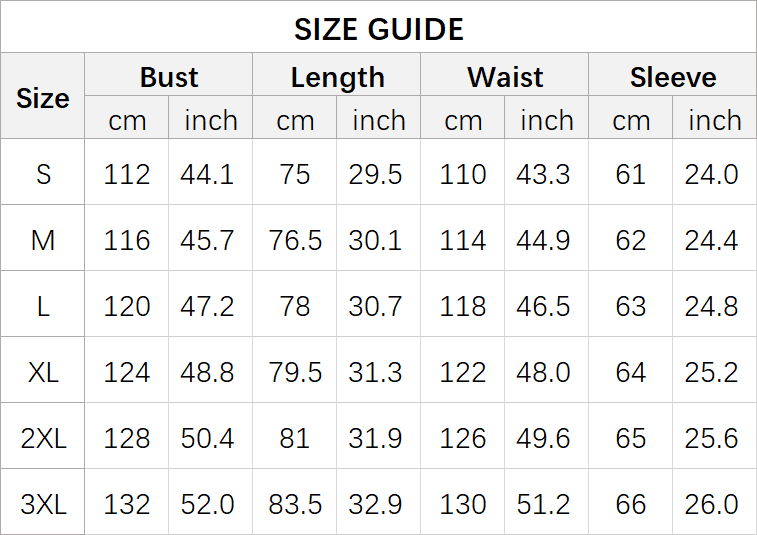
Task: Select the 2XL size row label
Action: [x=43, y=438]
